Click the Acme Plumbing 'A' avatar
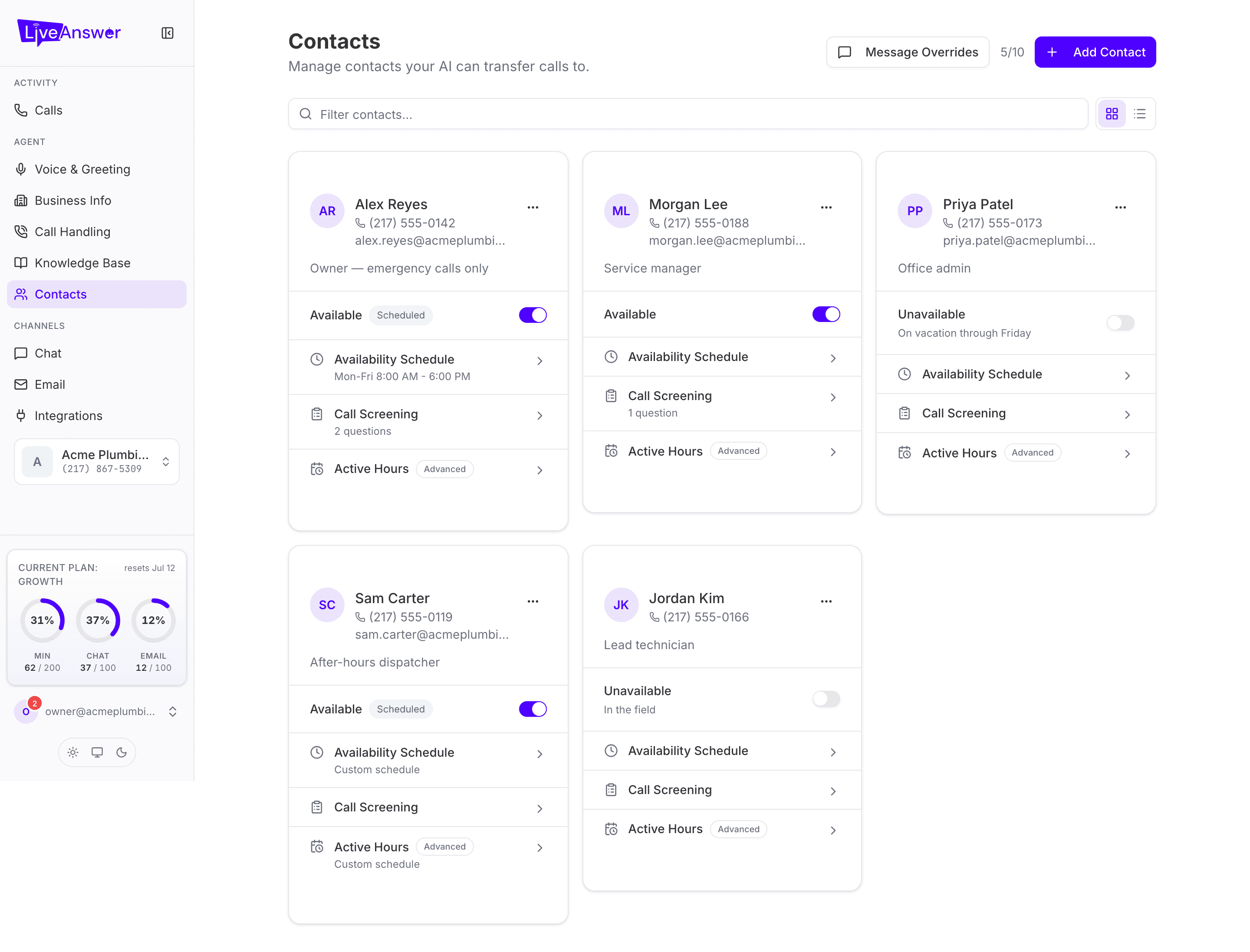This screenshot has width=1250, height=952. tap(37, 461)
